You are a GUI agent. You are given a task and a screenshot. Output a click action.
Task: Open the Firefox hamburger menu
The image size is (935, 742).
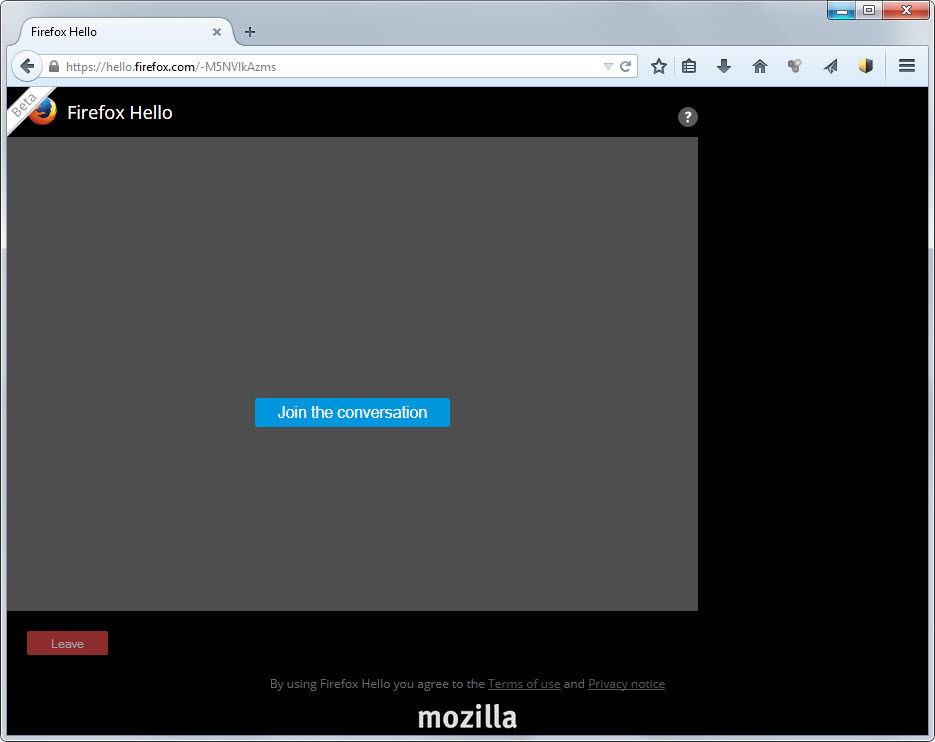coord(907,66)
